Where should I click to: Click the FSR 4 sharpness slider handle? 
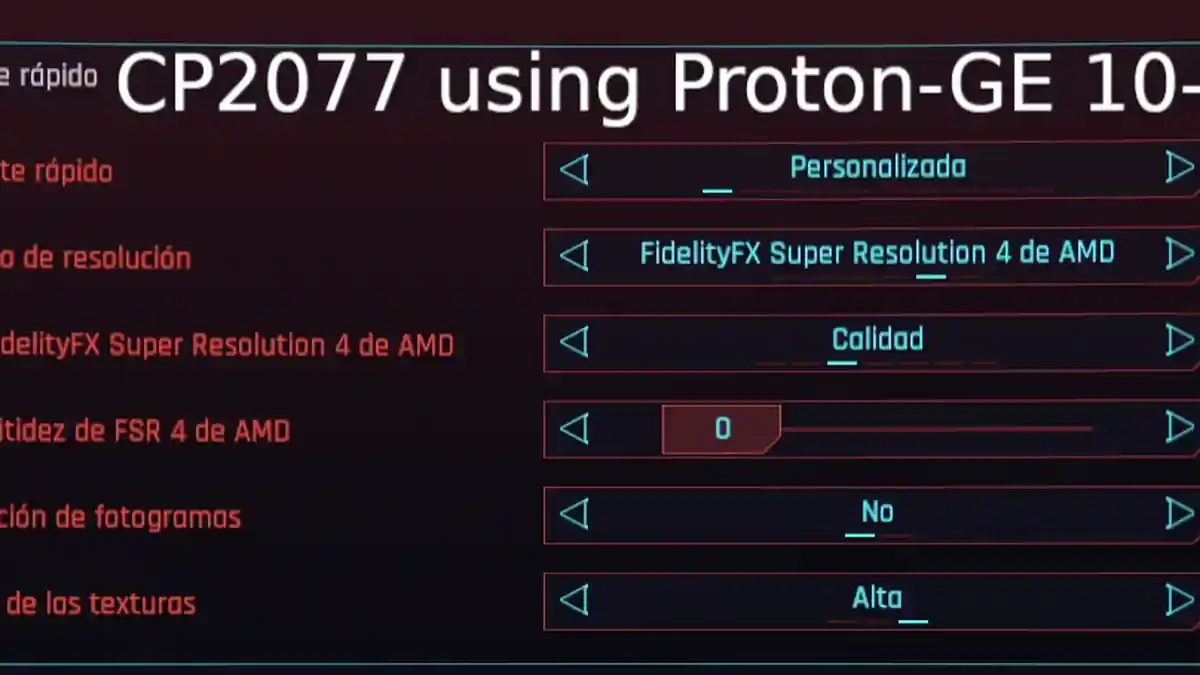[721, 429]
